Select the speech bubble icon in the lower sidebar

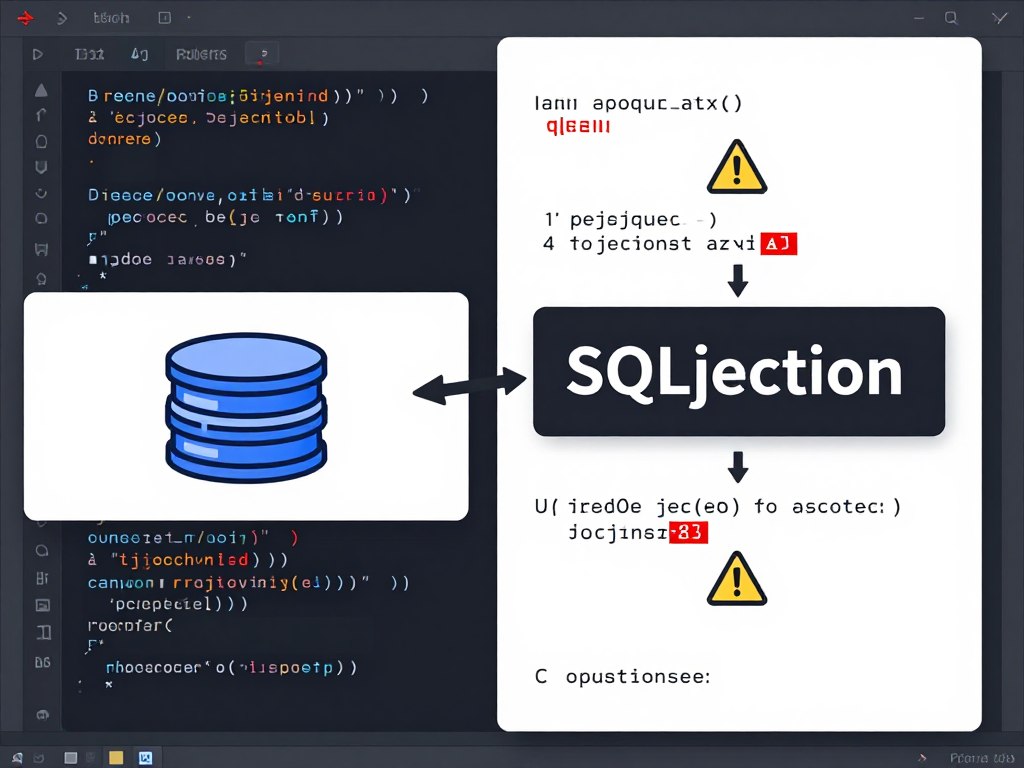(x=42, y=551)
